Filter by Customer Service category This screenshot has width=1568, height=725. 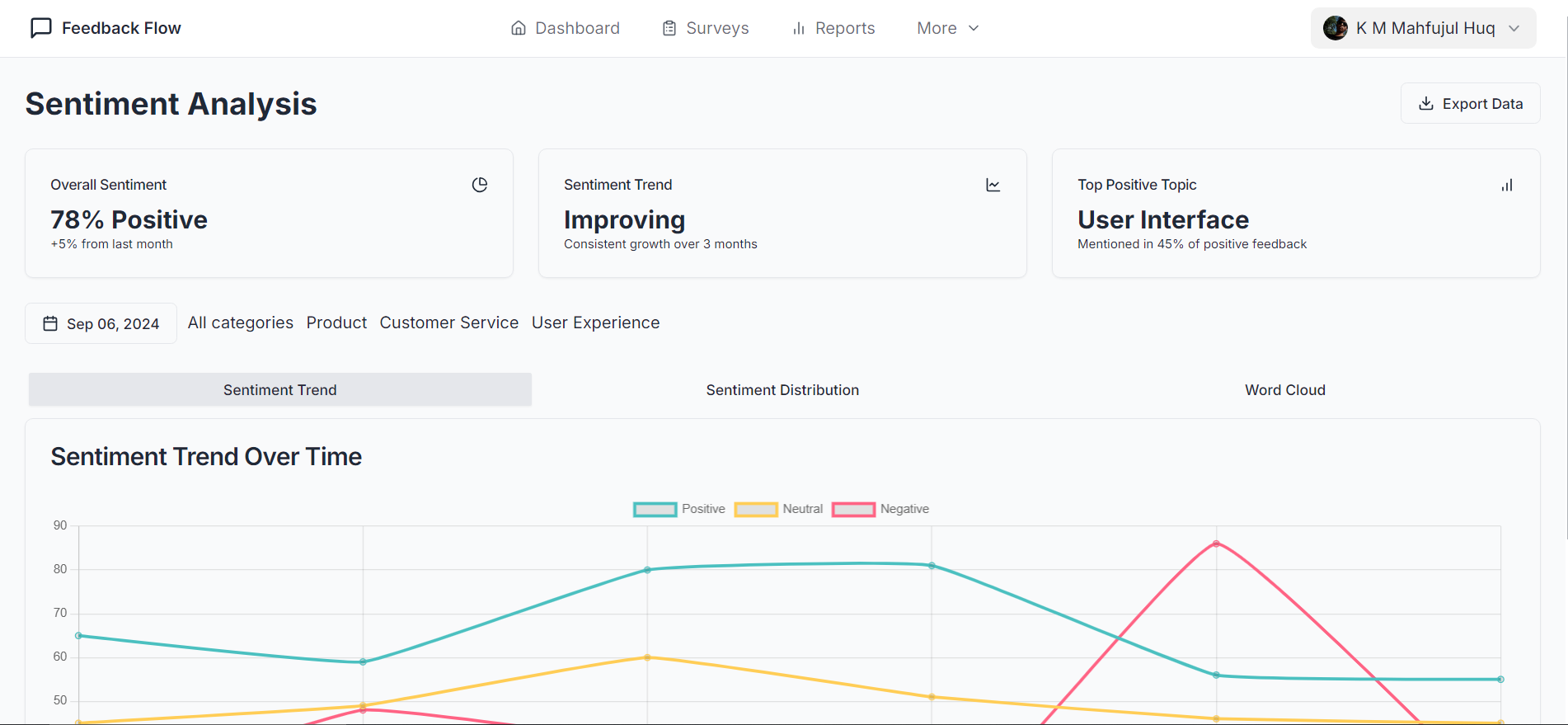[x=449, y=323]
